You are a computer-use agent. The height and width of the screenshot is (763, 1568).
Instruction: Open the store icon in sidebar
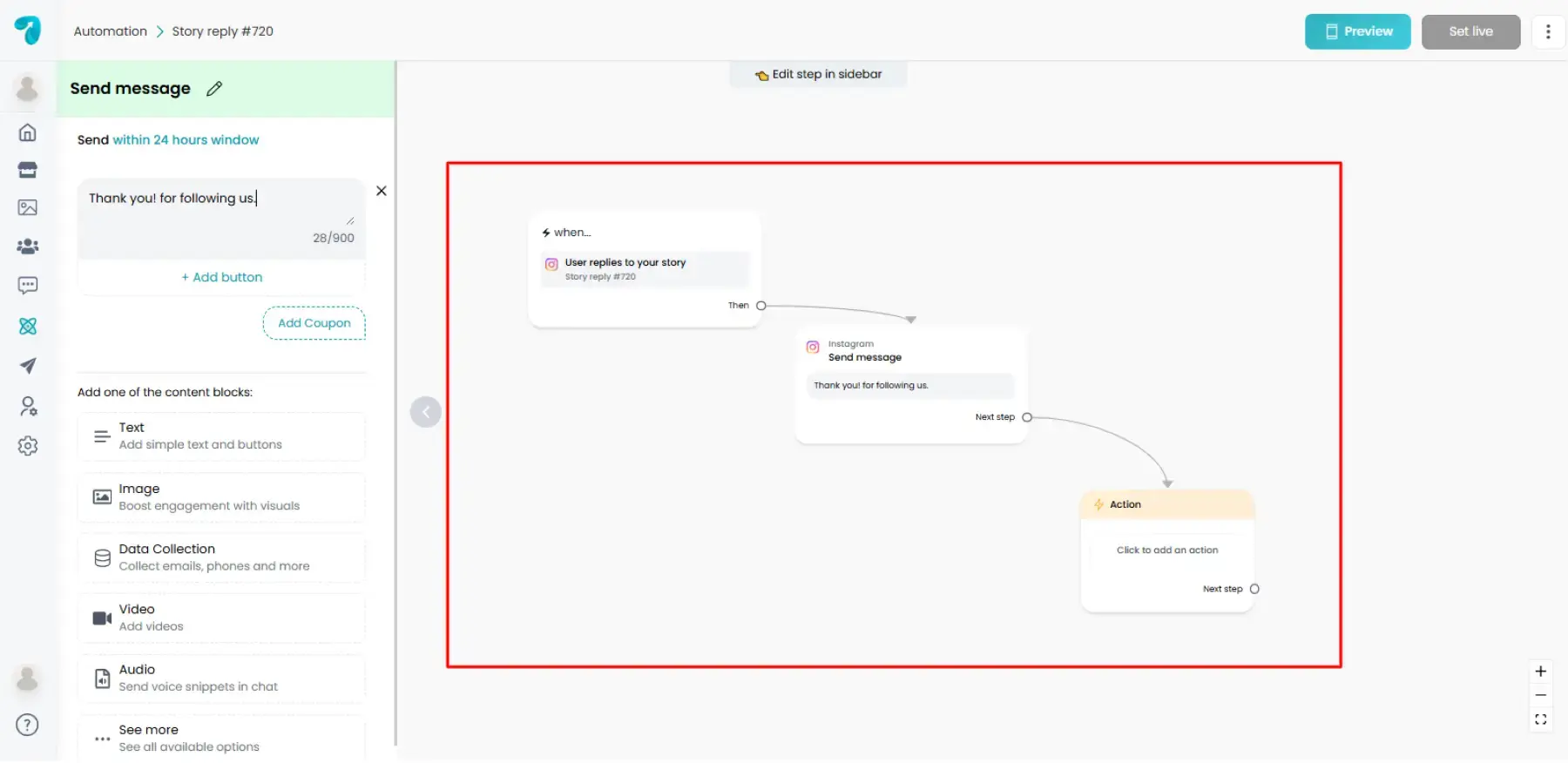[x=28, y=170]
